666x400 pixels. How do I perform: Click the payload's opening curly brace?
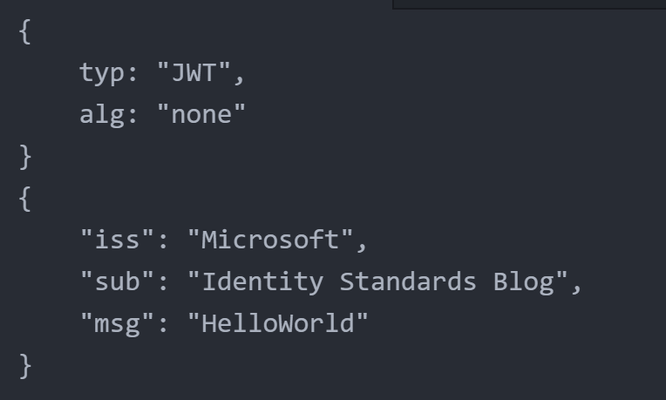25,199
